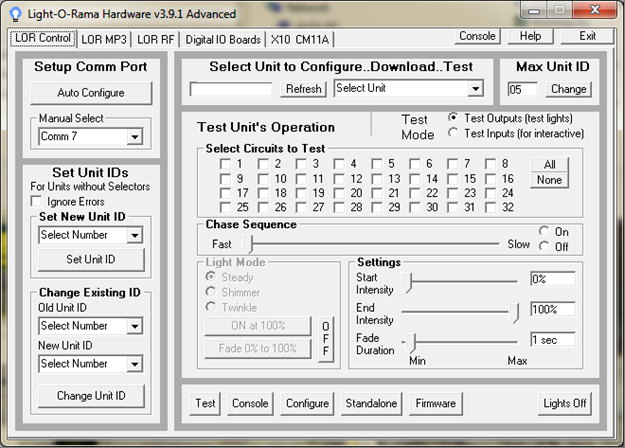Viewport: 625px width, 448px height.
Task: Click the Max Unit ID input field
Action: 523,89
